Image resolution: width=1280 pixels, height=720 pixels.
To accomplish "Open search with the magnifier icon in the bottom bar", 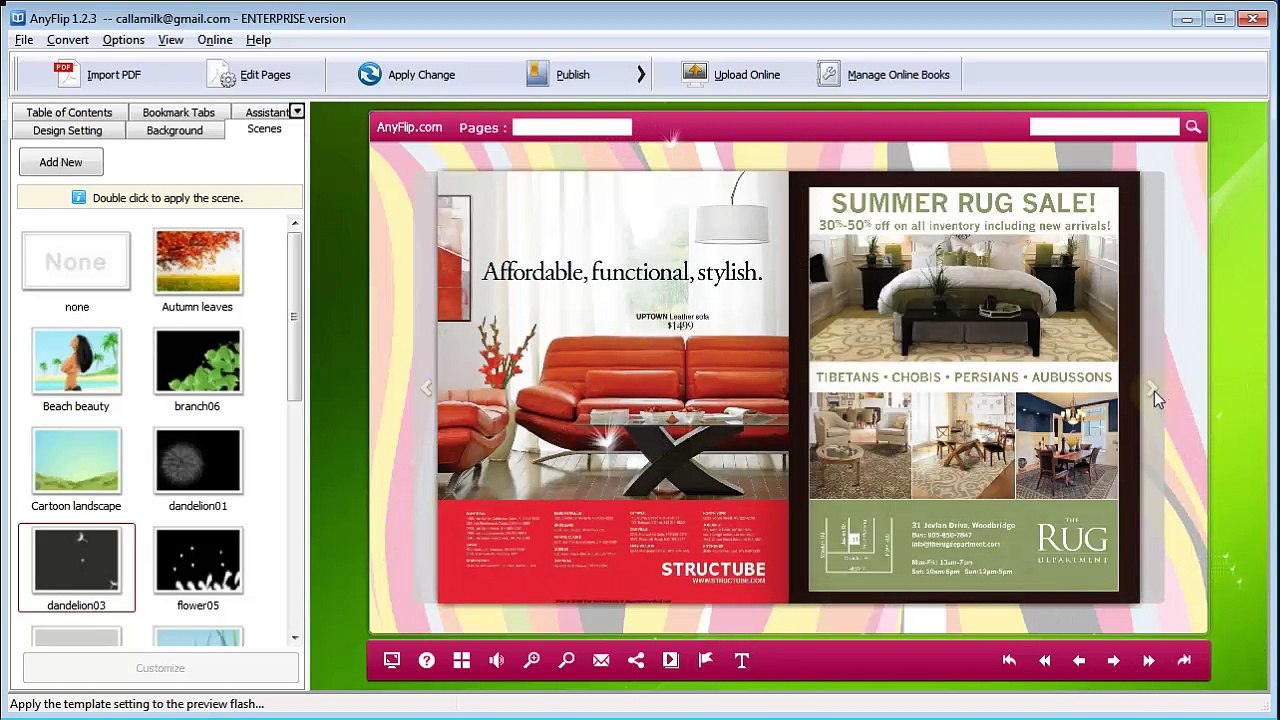I will (x=567, y=660).
